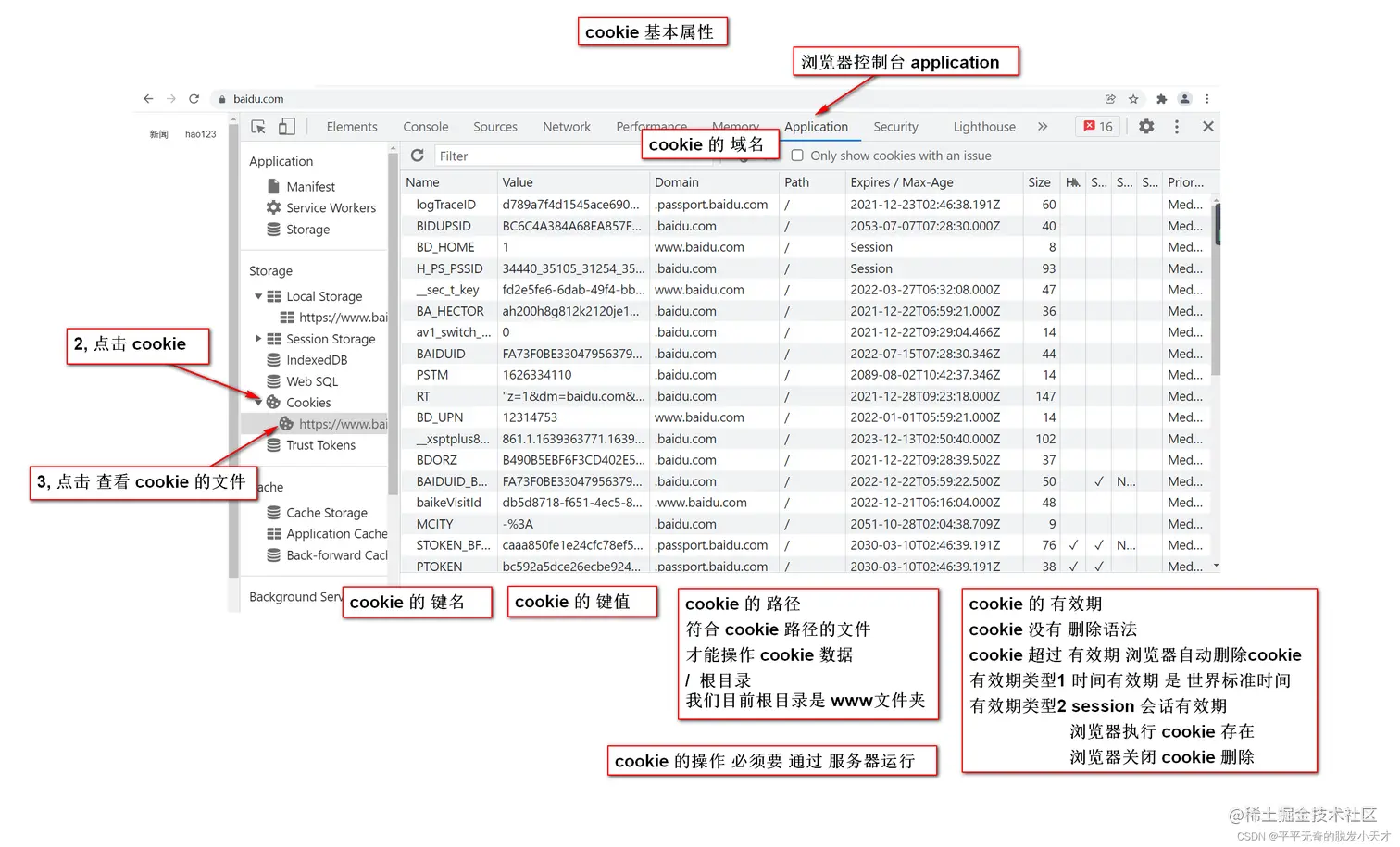The height and width of the screenshot is (847, 1400).
Task: Select the MCITY cookie row
Action: click(807, 524)
